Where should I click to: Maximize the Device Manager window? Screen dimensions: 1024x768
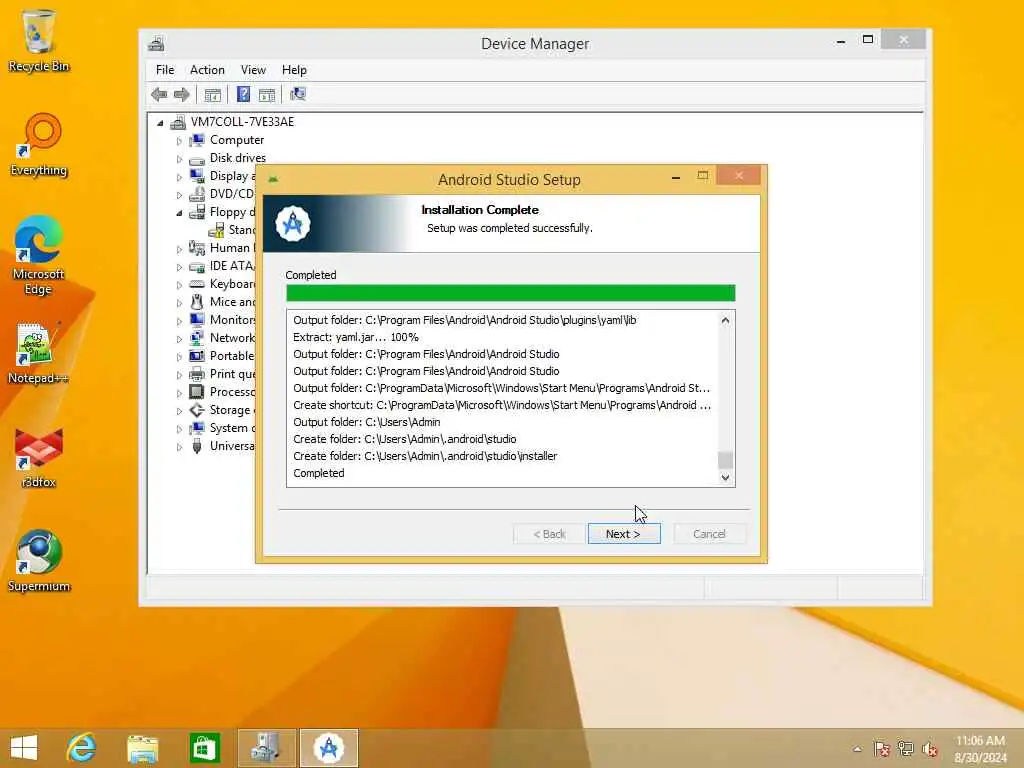[x=867, y=40]
